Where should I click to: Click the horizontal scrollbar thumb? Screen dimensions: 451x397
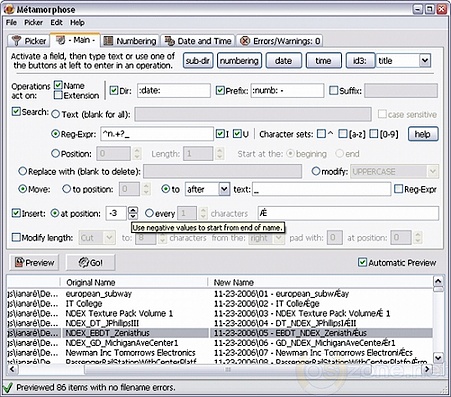pos(228,369)
